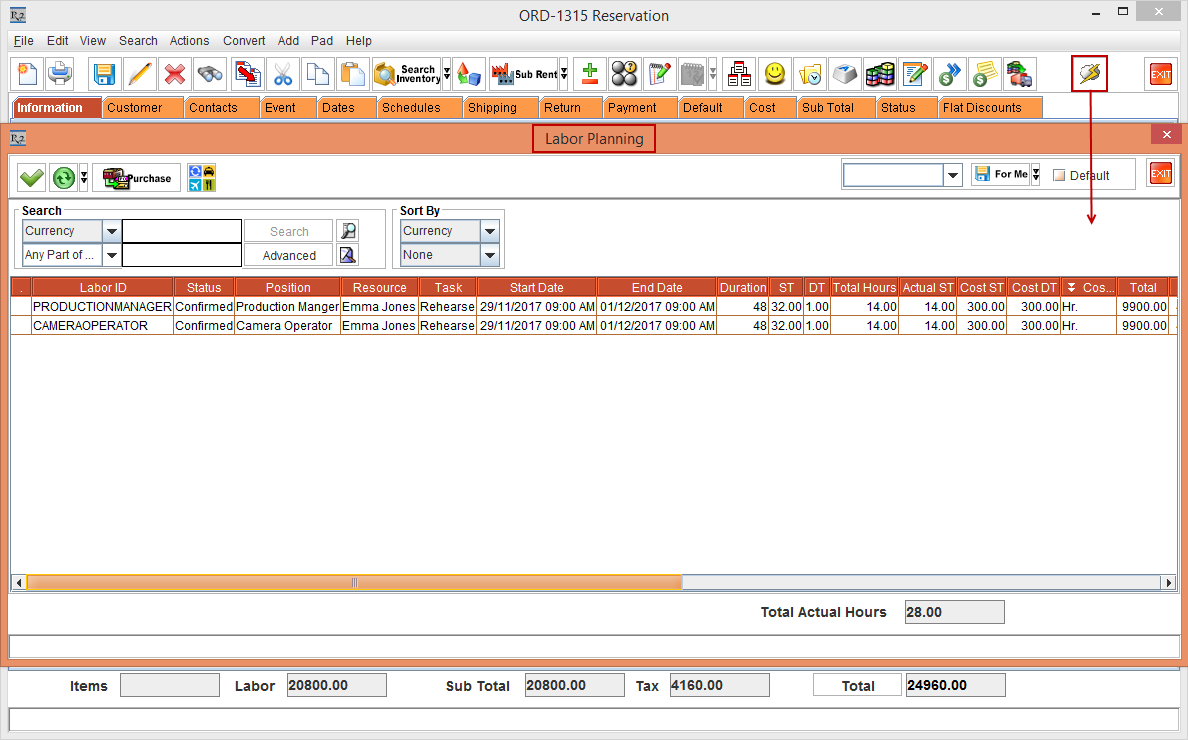This screenshot has width=1188, height=740.
Task: Cut using the scissors icon
Action: coord(283,73)
